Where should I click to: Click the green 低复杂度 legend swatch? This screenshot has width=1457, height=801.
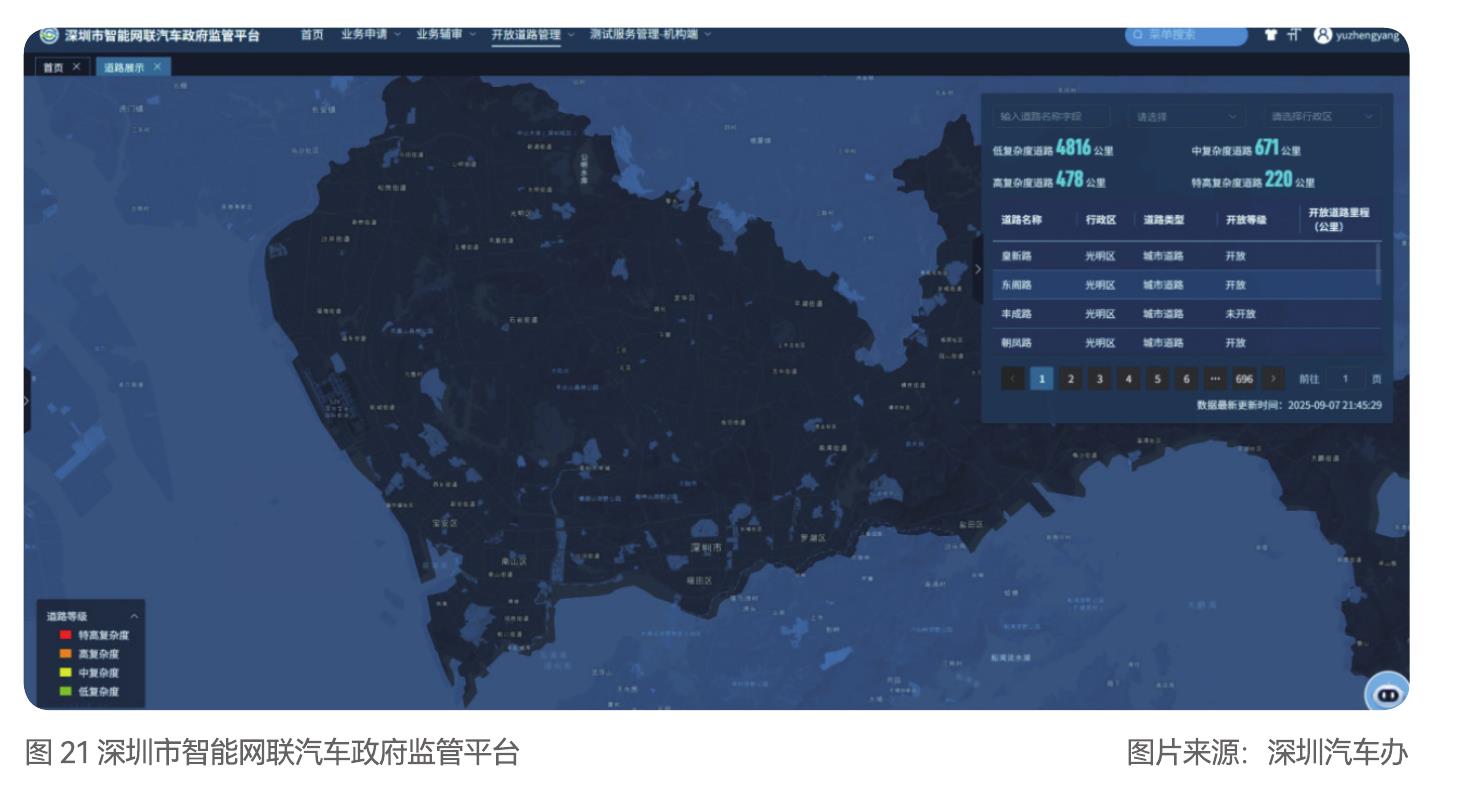coord(65,692)
